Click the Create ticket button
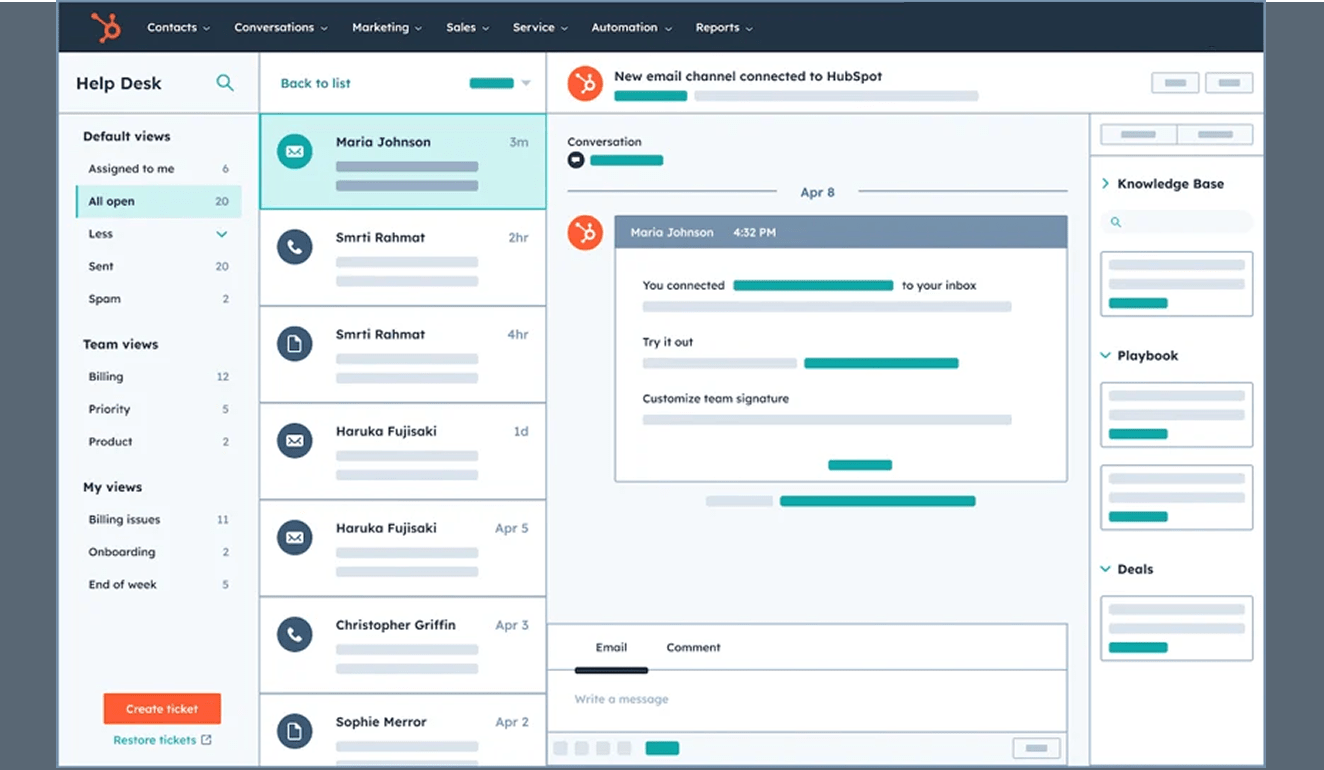Viewport: 1324px width, 770px height. [x=162, y=709]
